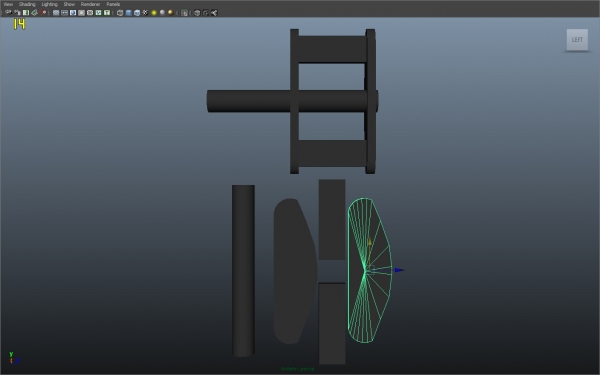Open the Panels menu
The image size is (600, 375).
coord(113,4)
